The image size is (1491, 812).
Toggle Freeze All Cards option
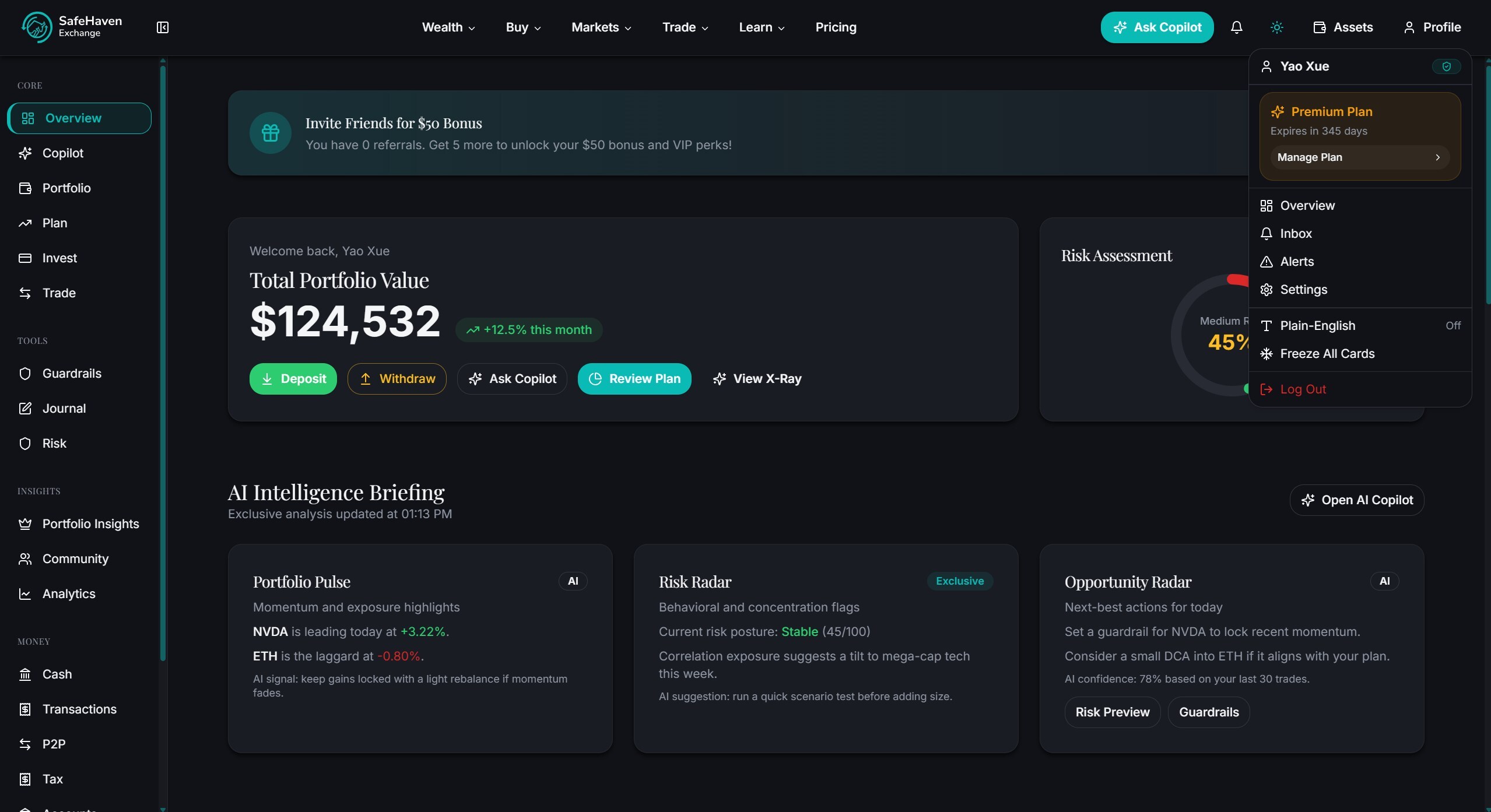click(1327, 354)
